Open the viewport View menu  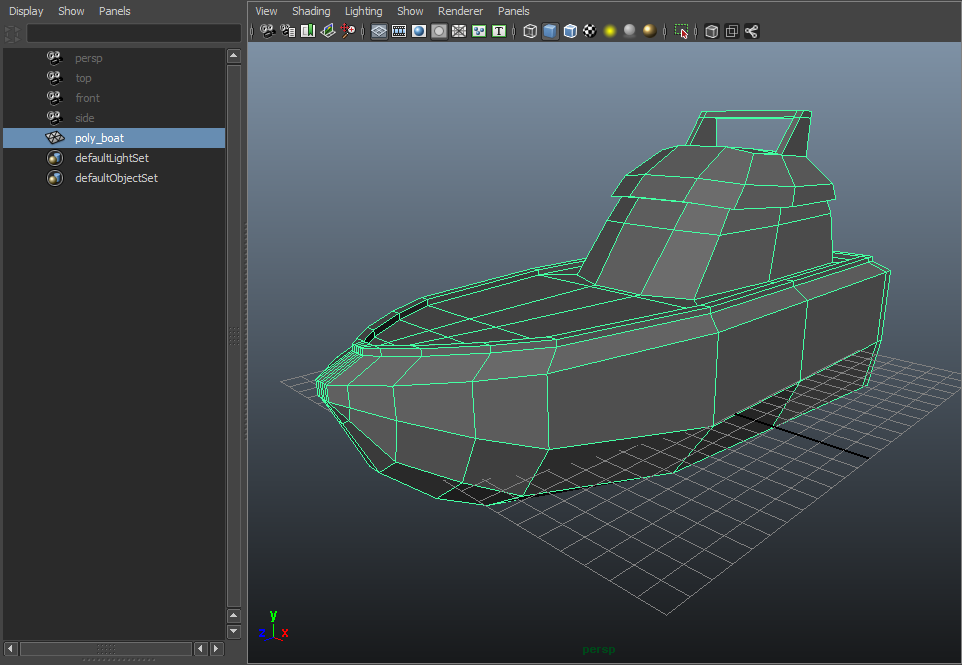(266, 11)
